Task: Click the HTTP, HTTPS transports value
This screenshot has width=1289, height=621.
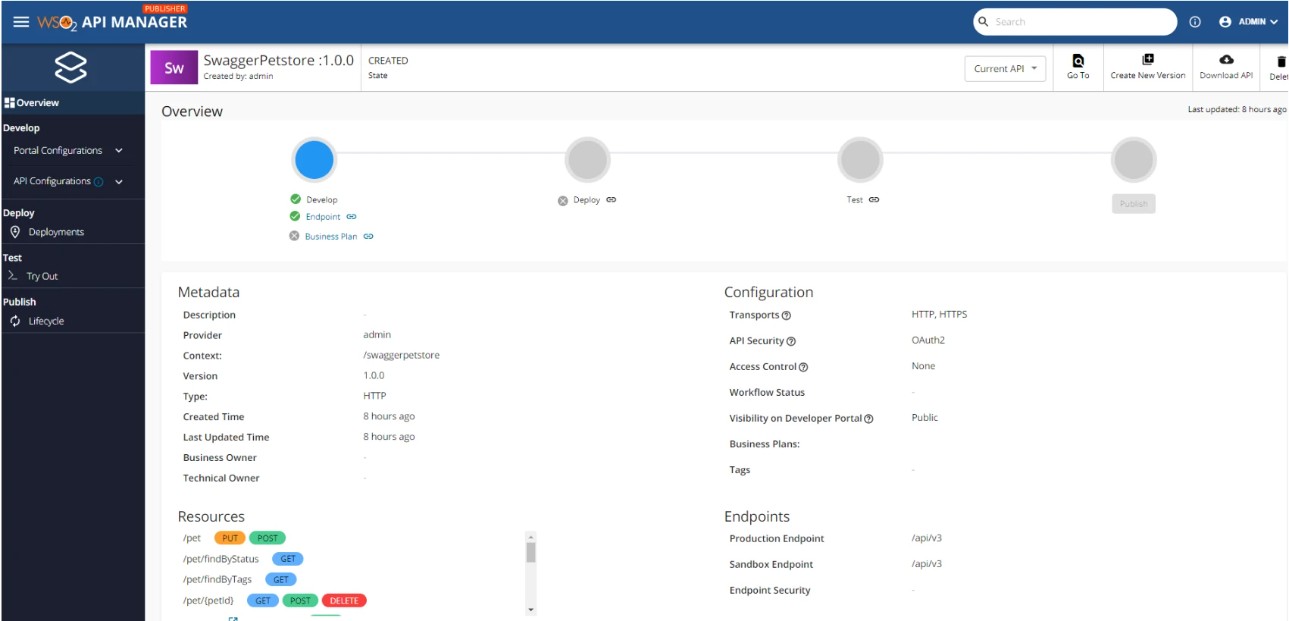Action: click(x=939, y=314)
